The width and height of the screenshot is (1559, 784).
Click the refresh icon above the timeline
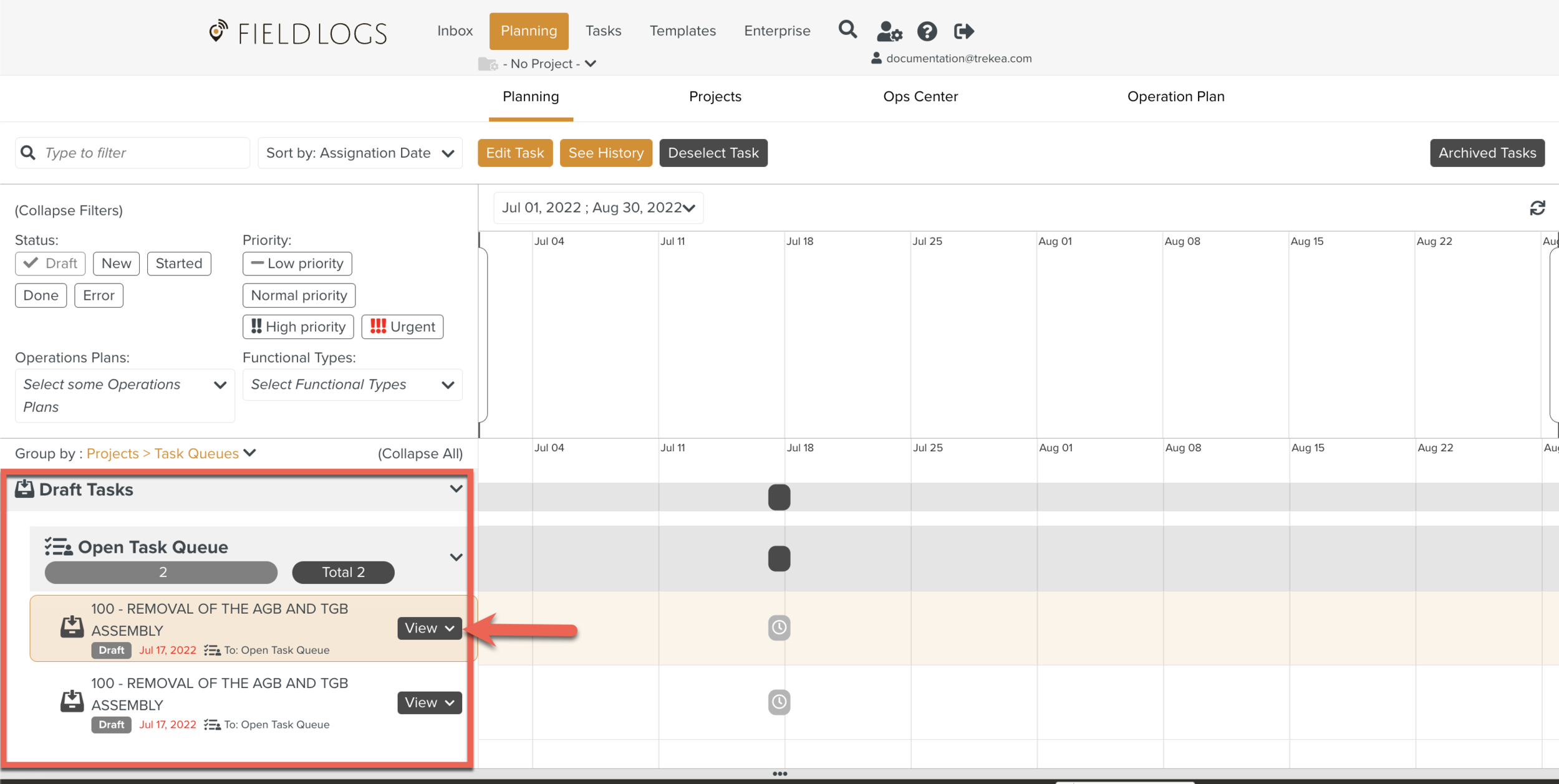pyautogui.click(x=1537, y=208)
